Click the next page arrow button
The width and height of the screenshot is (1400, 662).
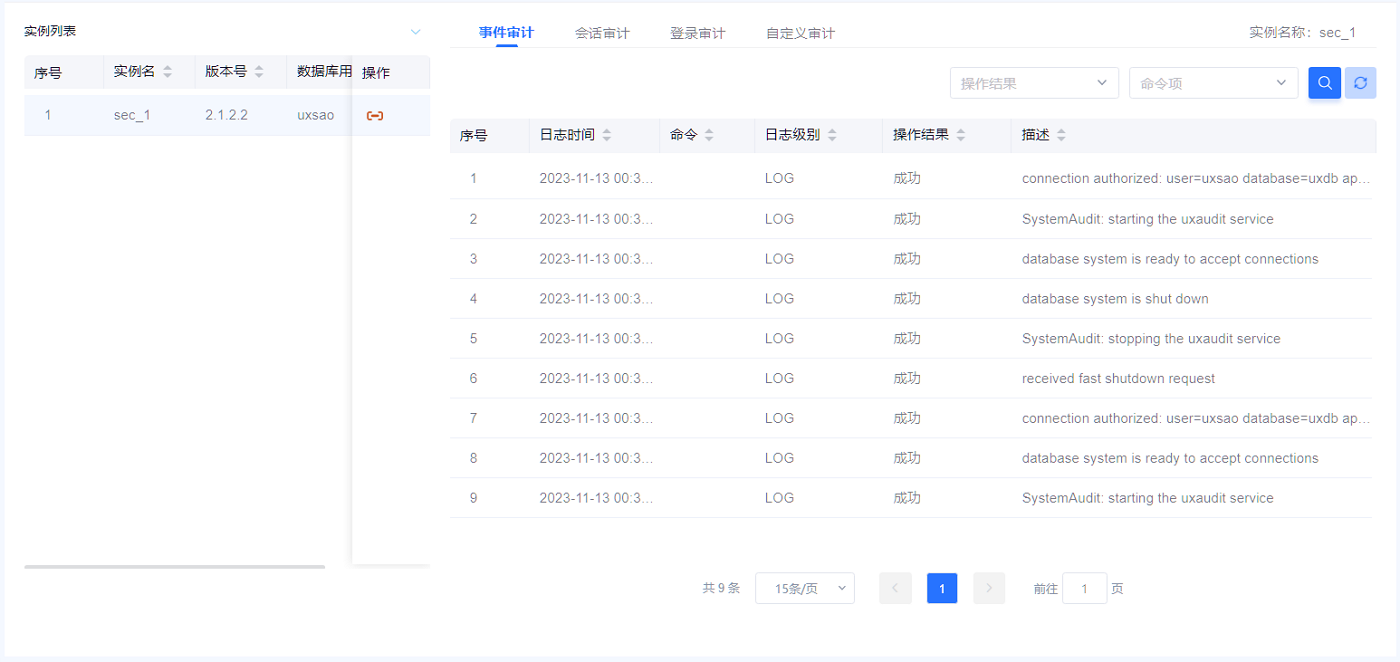coord(989,589)
